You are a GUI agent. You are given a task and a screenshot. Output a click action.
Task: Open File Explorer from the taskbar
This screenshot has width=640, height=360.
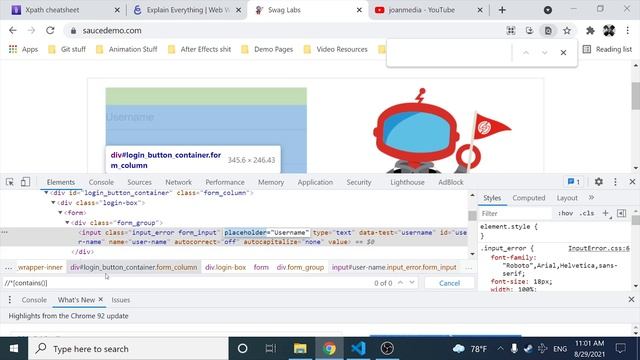[300, 349]
